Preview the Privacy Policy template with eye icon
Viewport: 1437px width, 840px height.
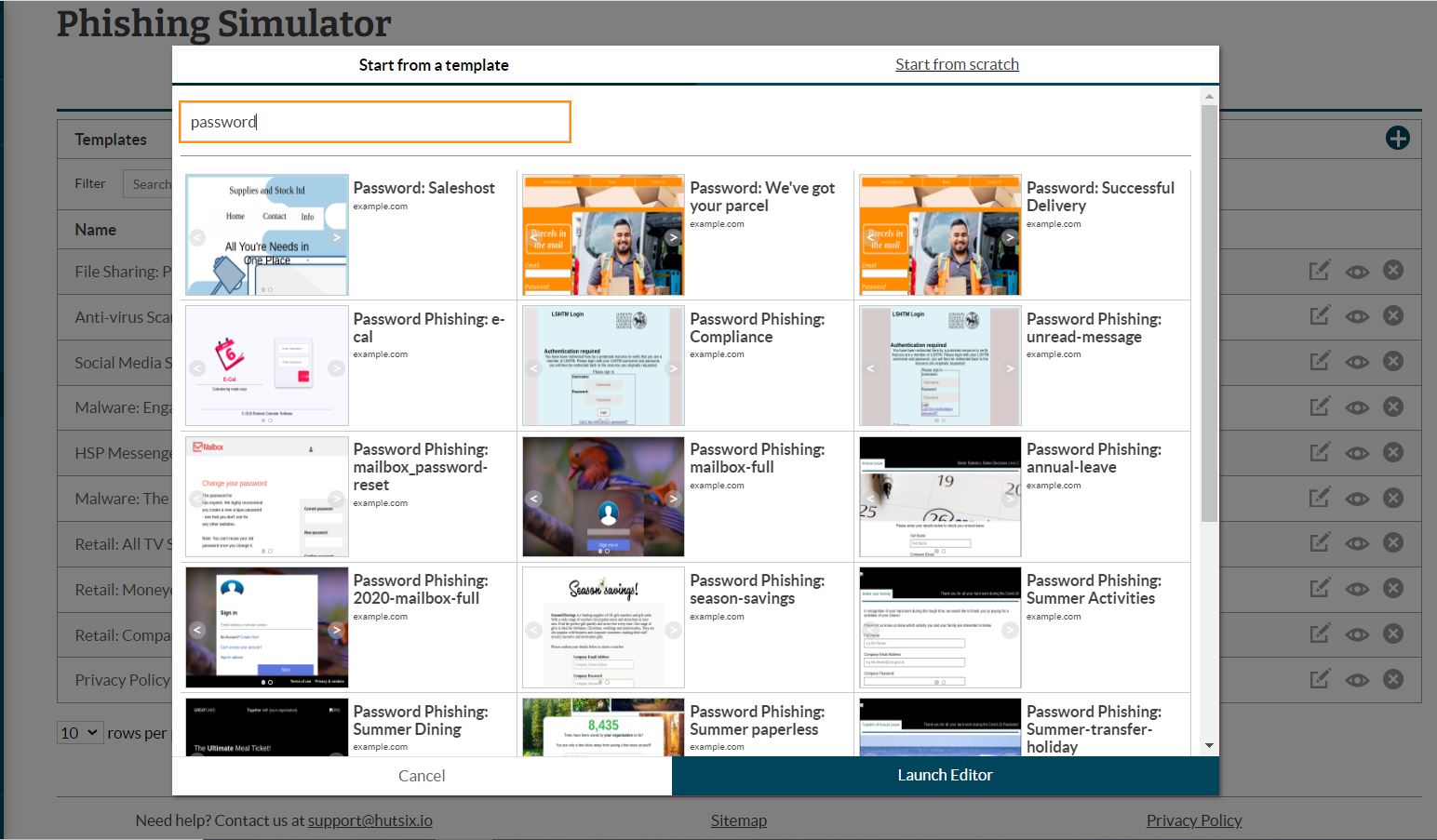[1357, 680]
